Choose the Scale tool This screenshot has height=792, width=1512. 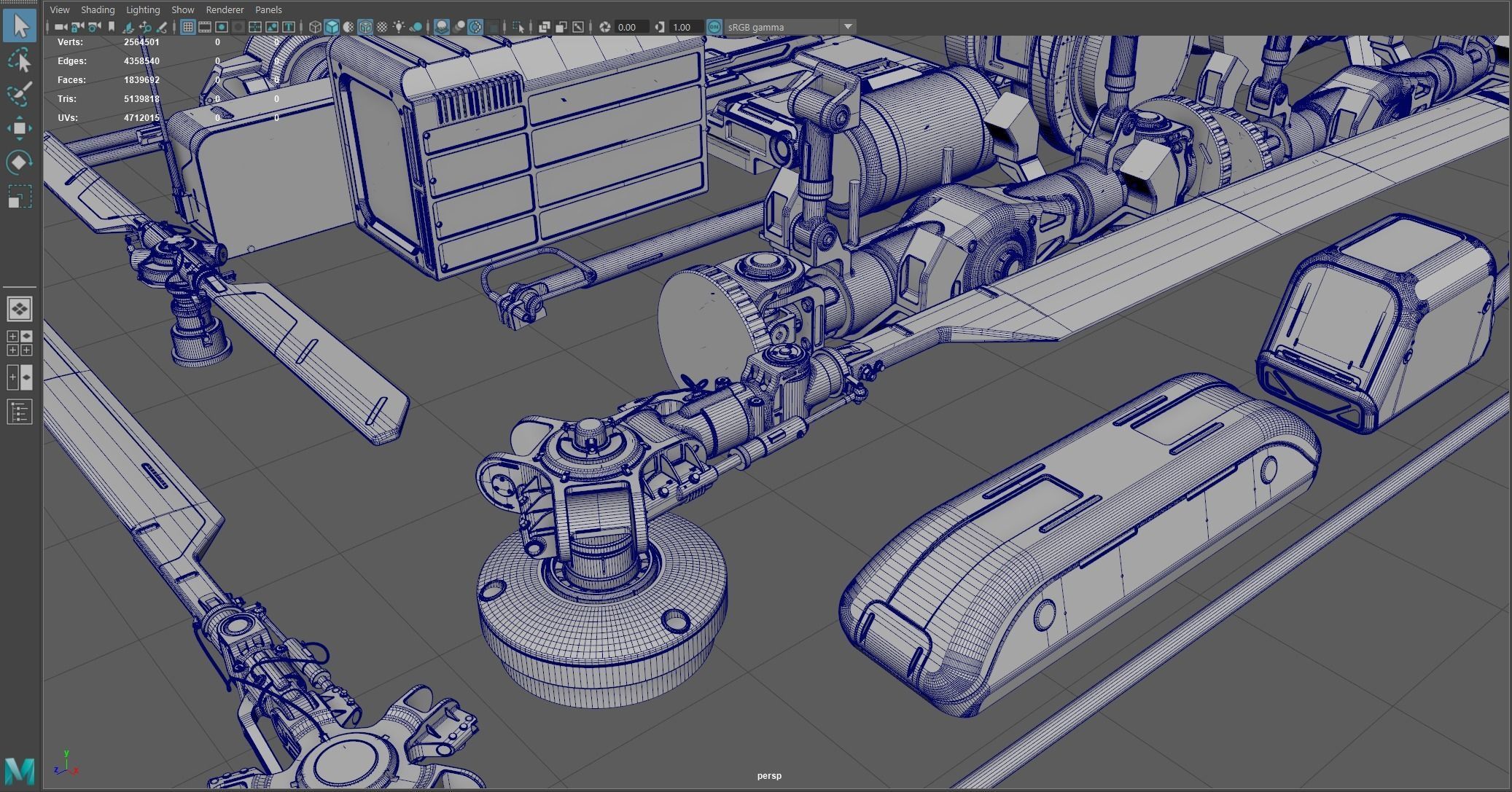tap(20, 197)
